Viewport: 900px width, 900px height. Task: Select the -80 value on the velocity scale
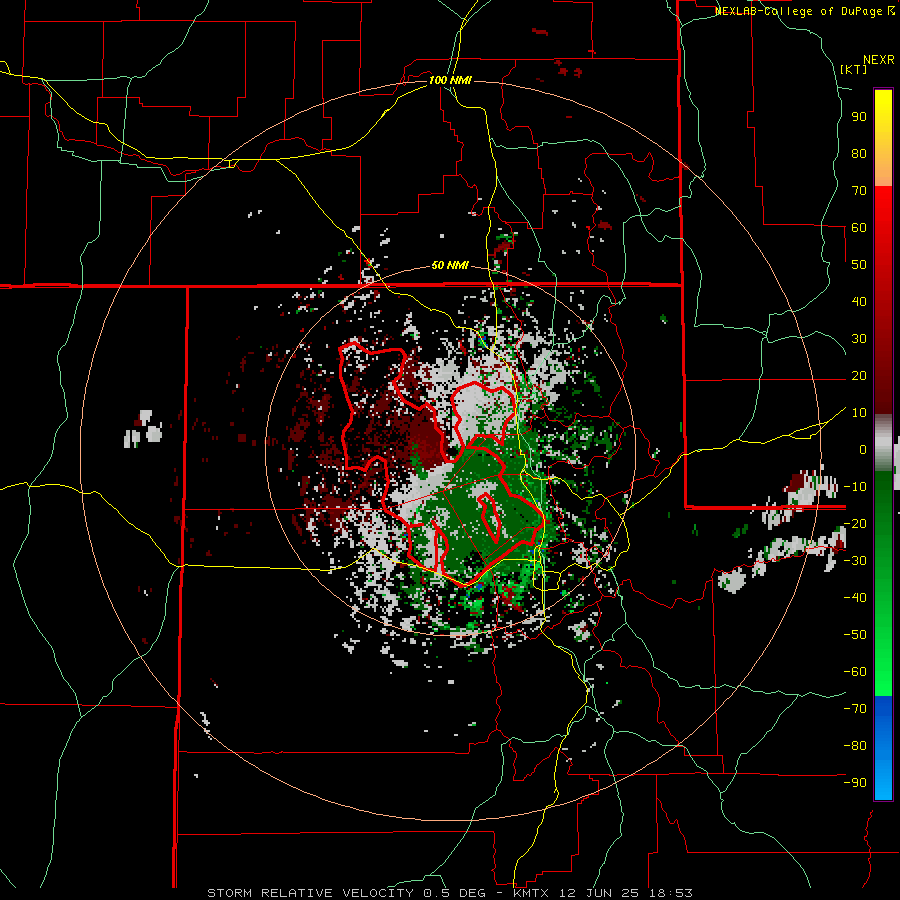855,746
